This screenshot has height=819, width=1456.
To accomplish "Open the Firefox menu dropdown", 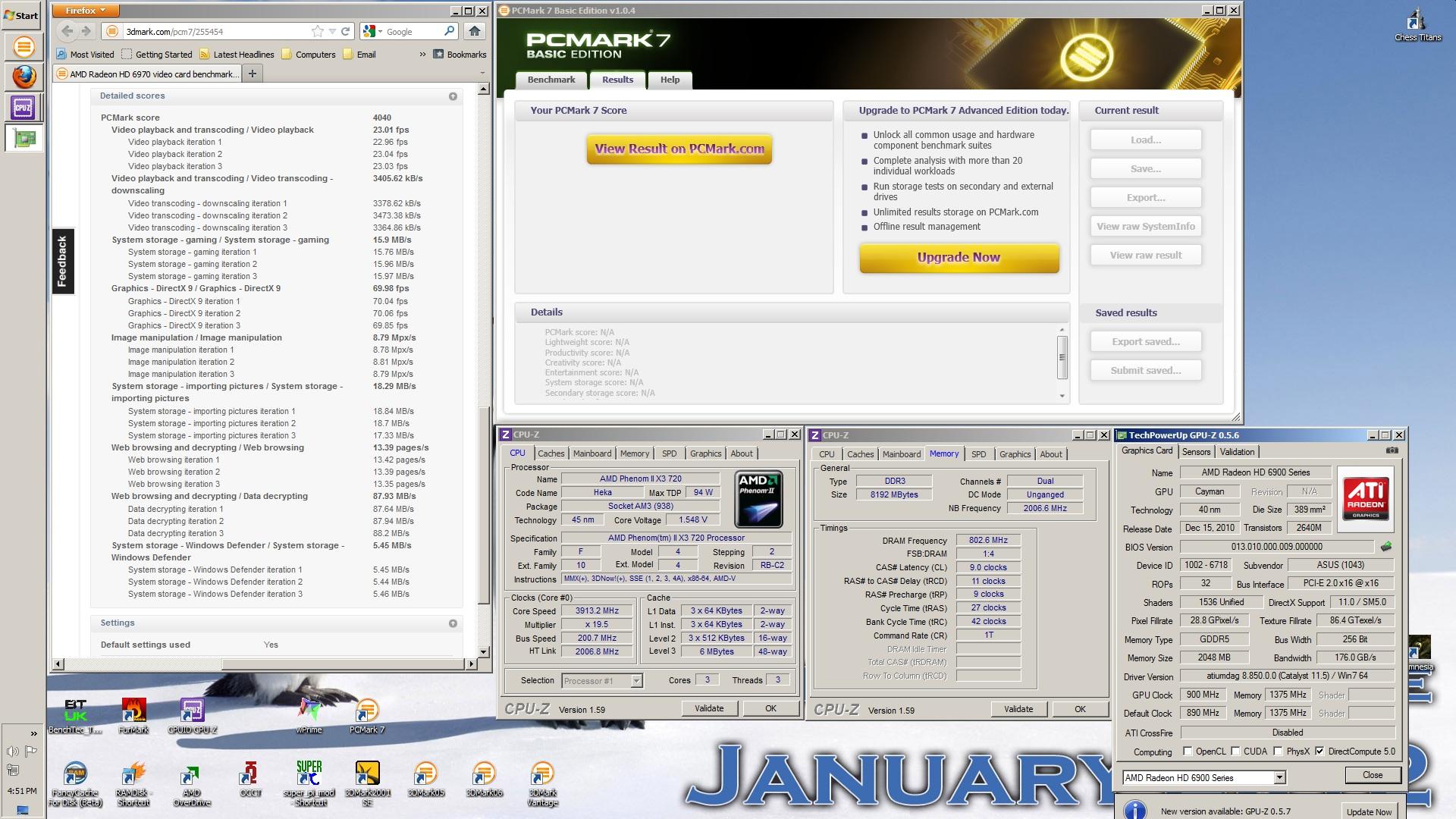I will (x=85, y=11).
